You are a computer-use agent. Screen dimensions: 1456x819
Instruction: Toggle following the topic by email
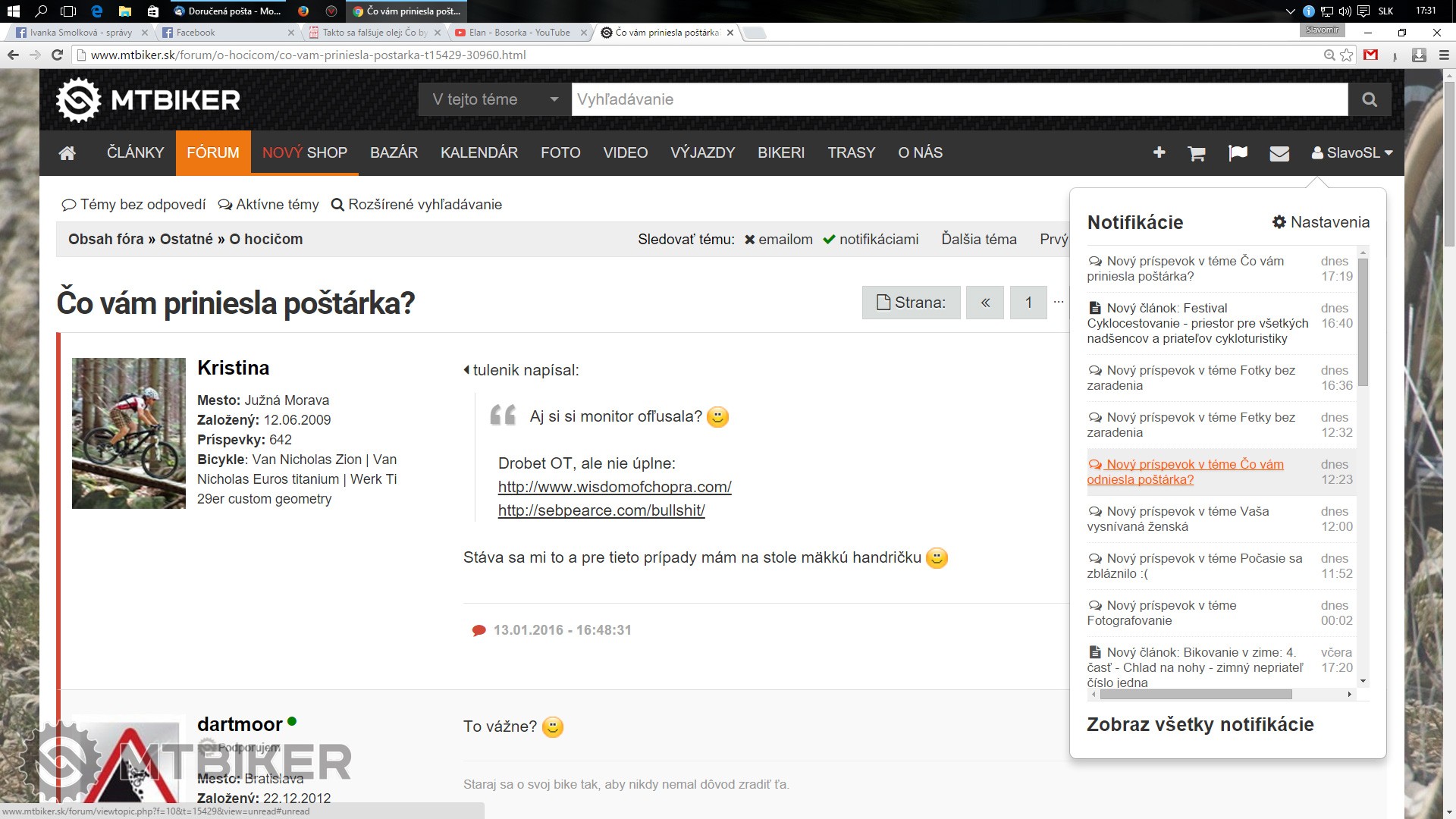(x=778, y=240)
